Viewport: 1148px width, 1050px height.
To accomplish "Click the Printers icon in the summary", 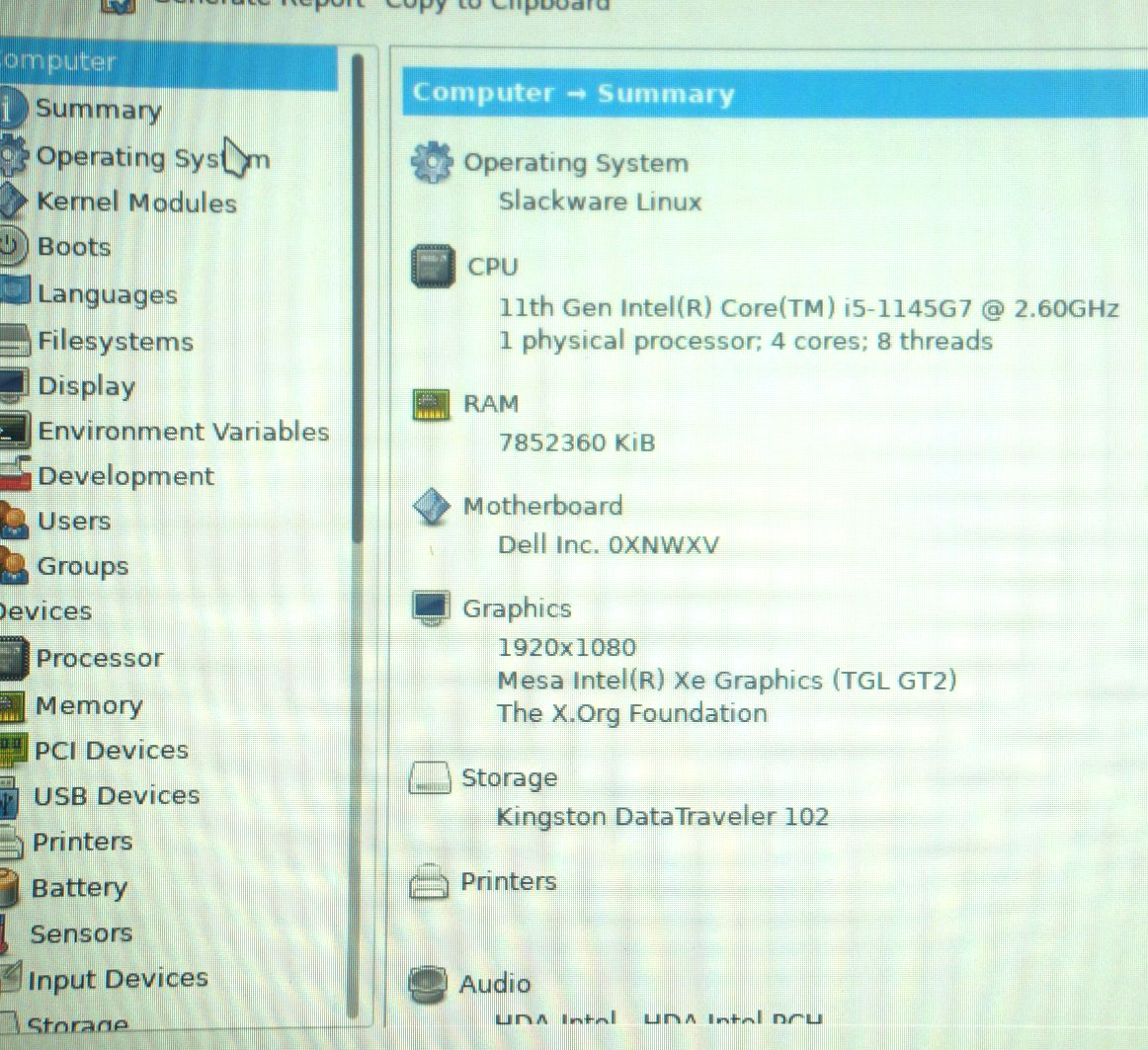I will click(428, 881).
